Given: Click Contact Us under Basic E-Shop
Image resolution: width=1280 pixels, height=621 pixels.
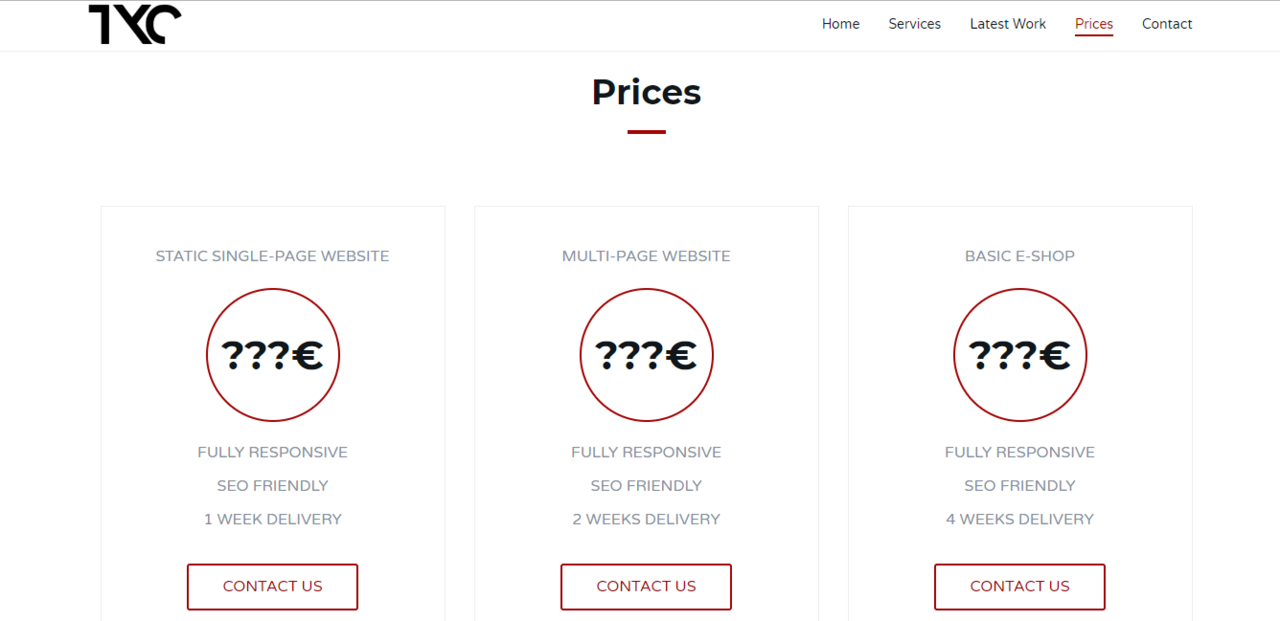Looking at the screenshot, I should [x=1020, y=587].
